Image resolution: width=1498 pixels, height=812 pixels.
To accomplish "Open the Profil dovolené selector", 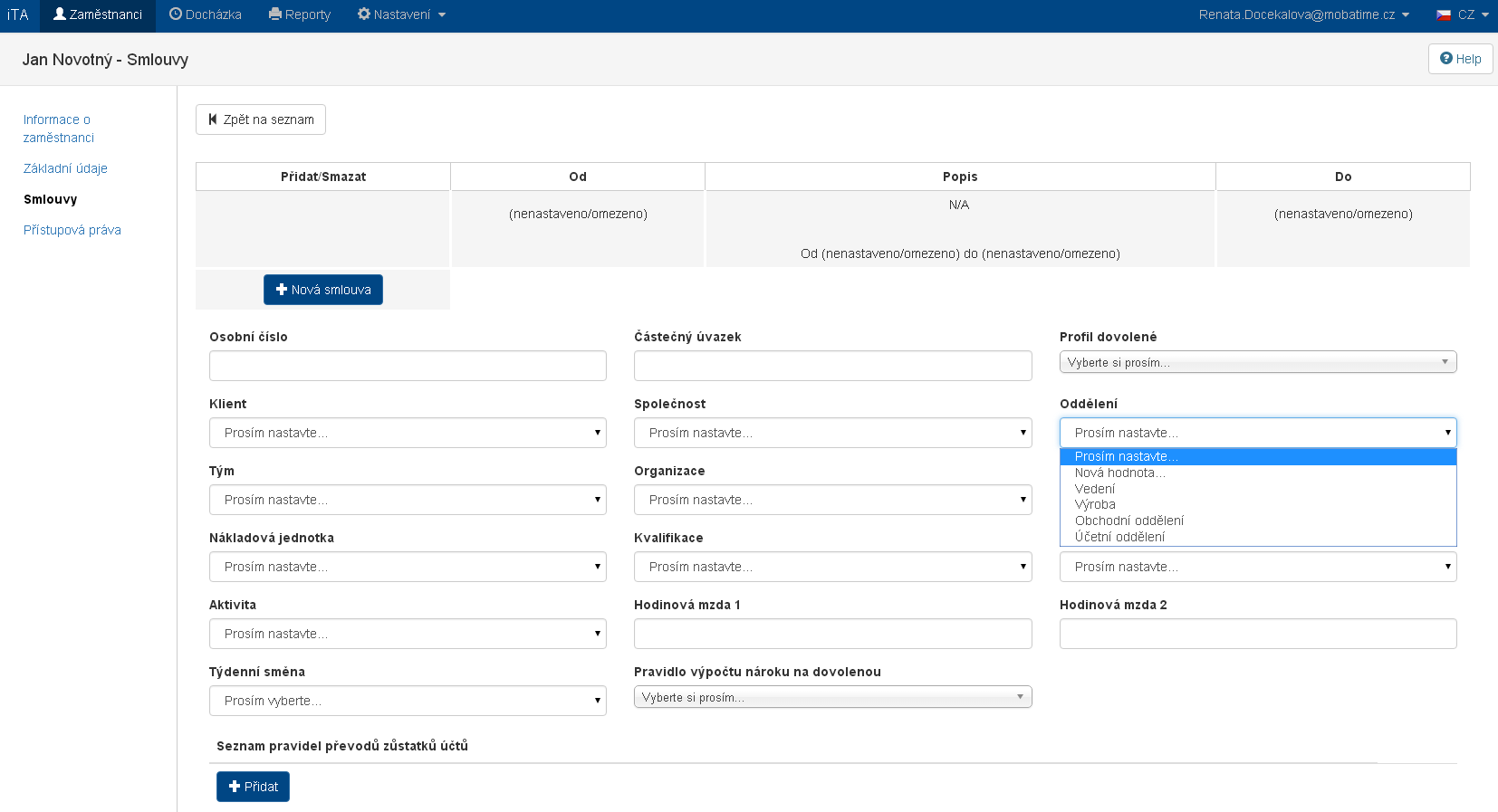I will [x=1257, y=362].
